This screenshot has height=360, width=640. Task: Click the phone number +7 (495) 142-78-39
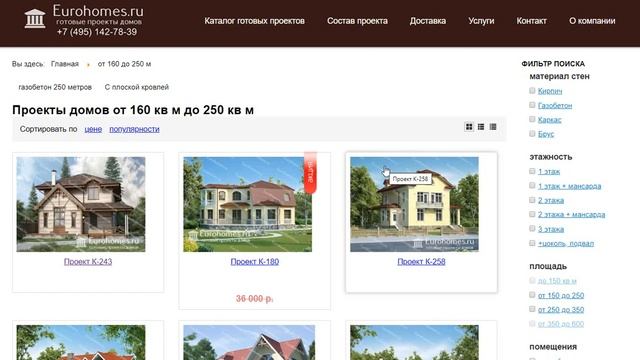pos(97,32)
